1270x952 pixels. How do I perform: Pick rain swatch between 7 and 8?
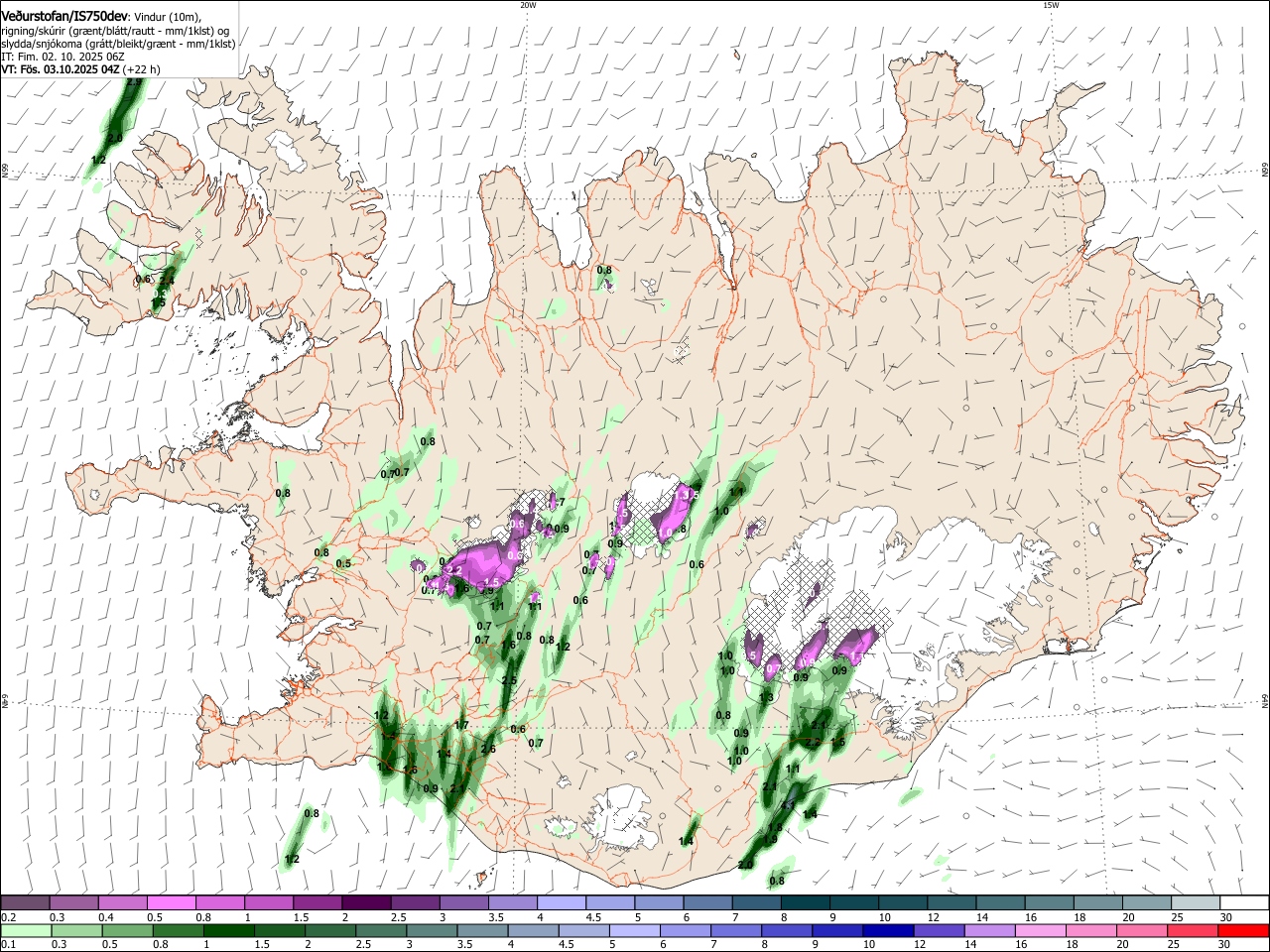point(734,931)
